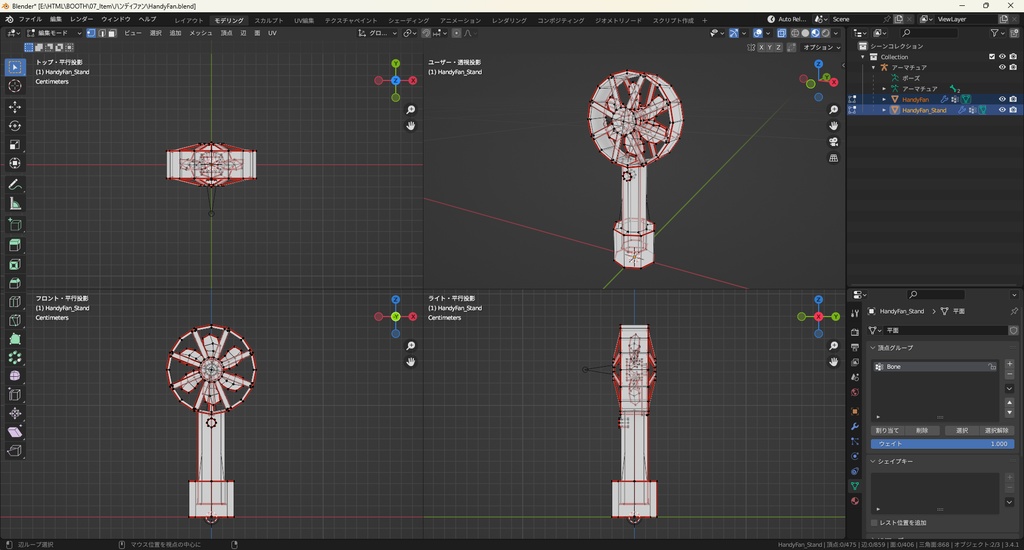Collapse the シェイプキー panel
The width and height of the screenshot is (1024, 550).
coord(874,461)
